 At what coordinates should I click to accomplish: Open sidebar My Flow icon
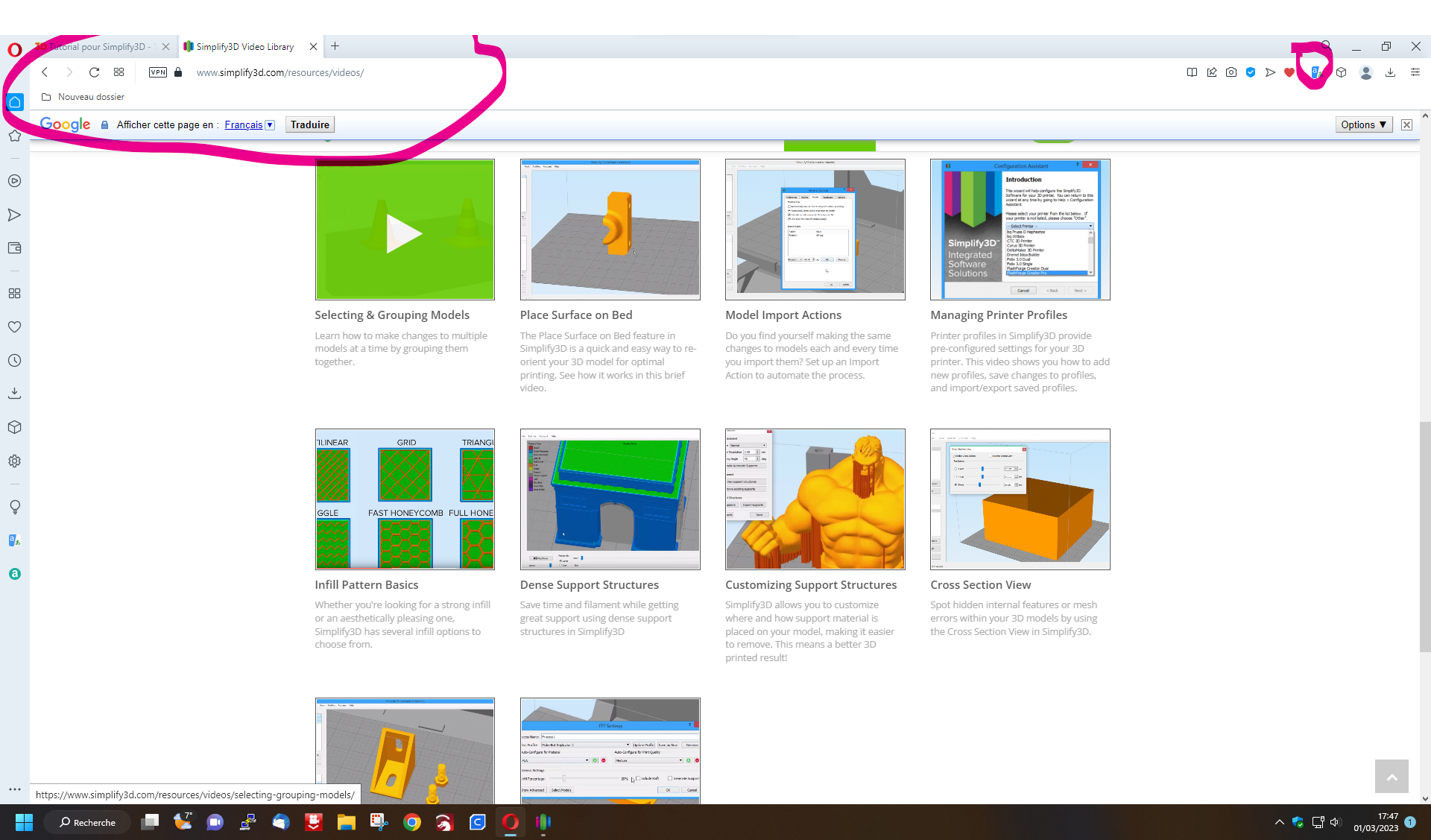[14, 215]
